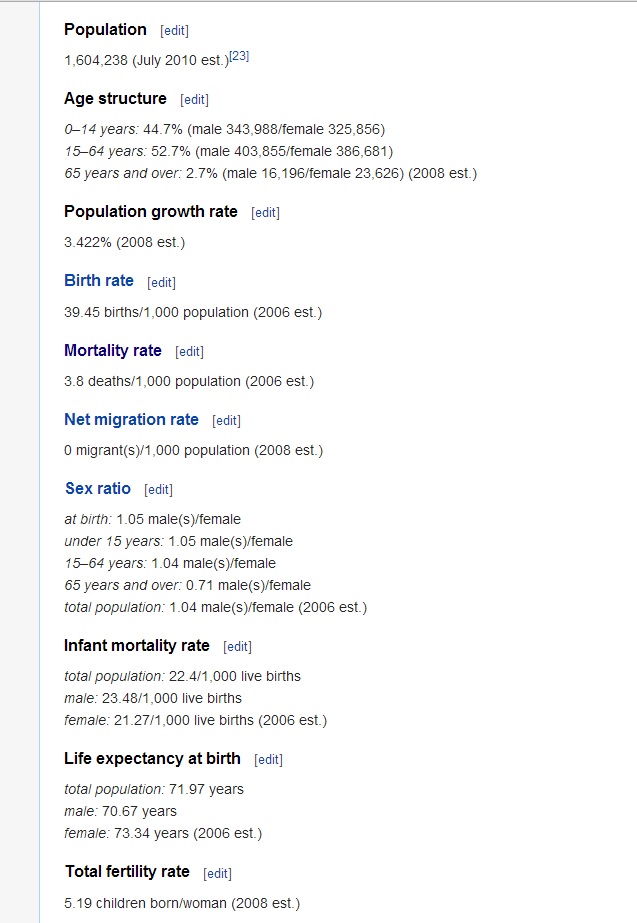This screenshot has height=923, width=637.
Task: Follow the Mortality rate heading link
Action: (x=113, y=350)
